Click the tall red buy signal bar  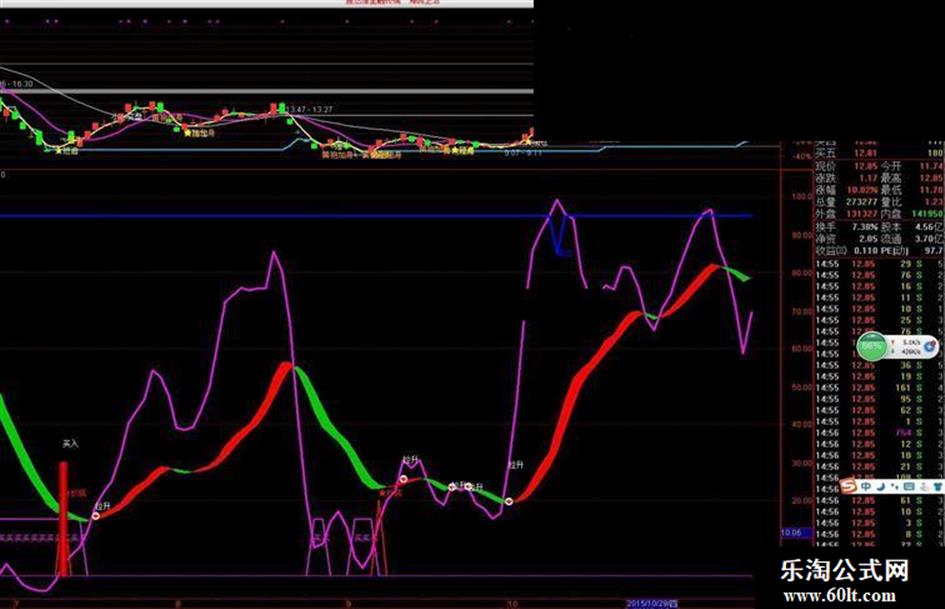point(63,519)
